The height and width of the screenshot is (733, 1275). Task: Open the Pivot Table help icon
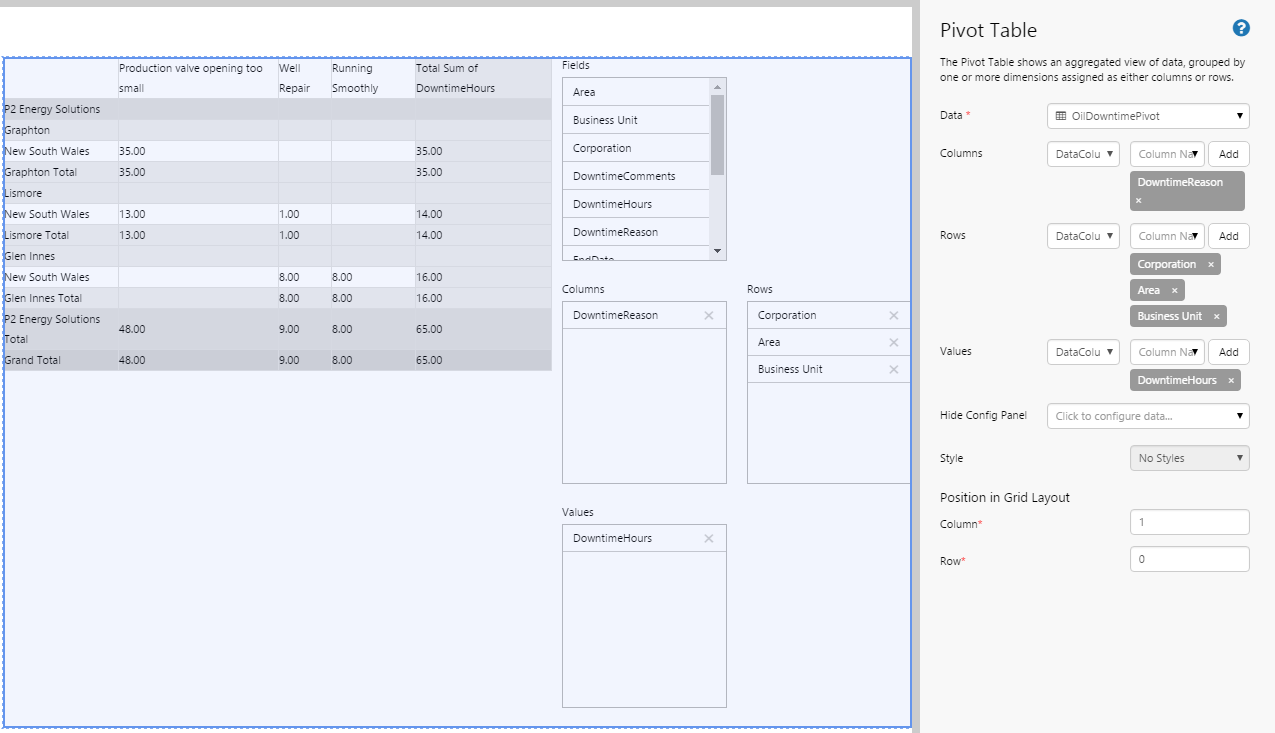pyautogui.click(x=1241, y=29)
